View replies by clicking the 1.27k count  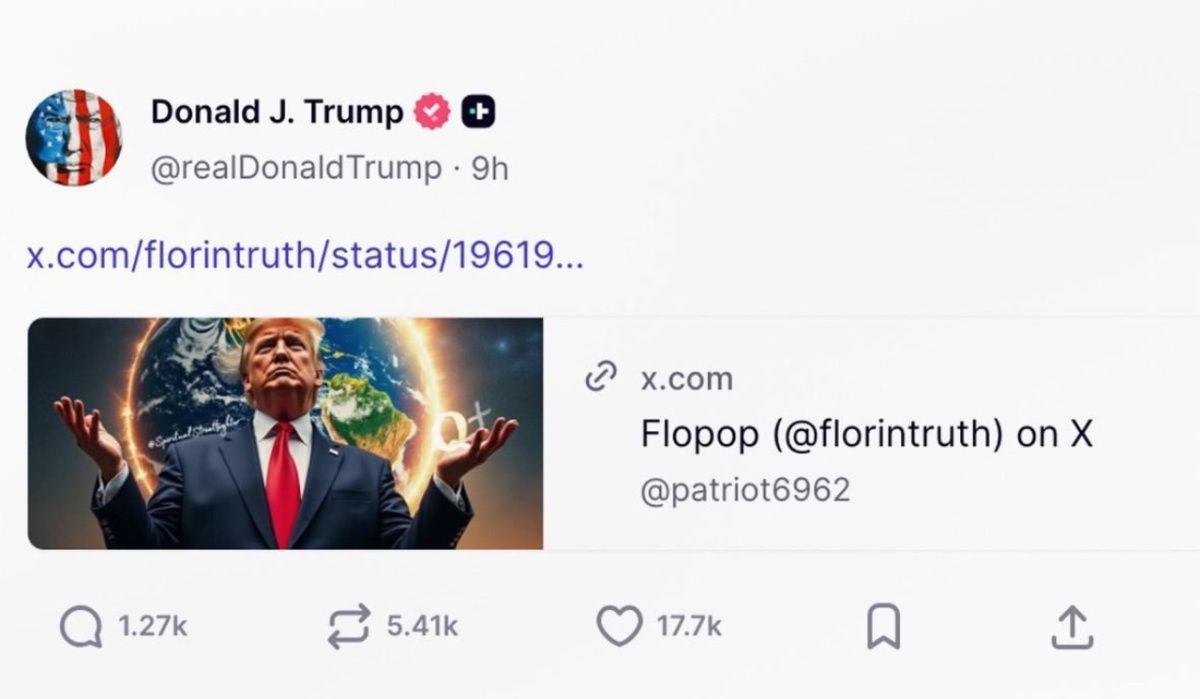coord(155,628)
